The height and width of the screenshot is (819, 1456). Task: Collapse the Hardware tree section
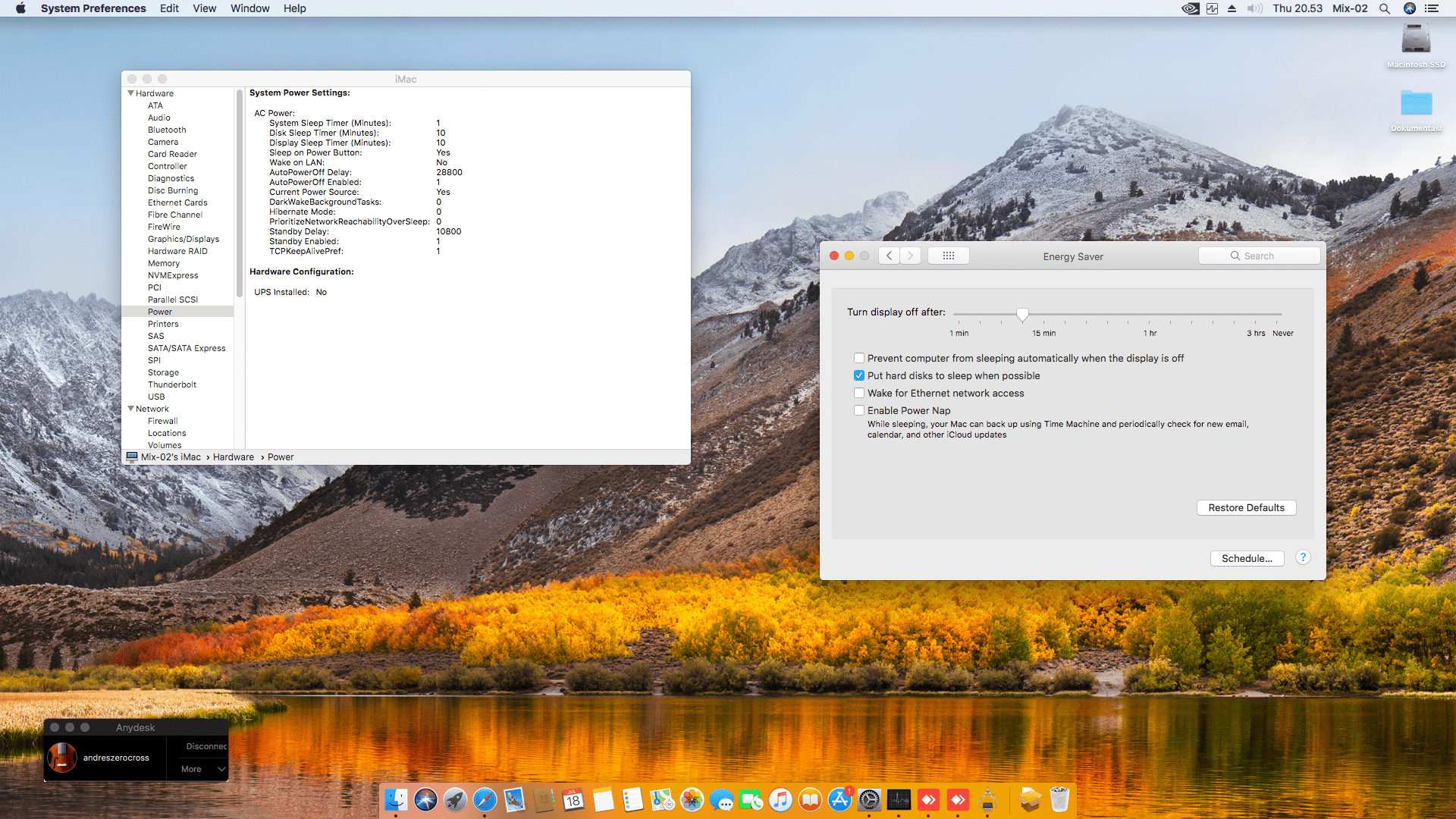(130, 93)
